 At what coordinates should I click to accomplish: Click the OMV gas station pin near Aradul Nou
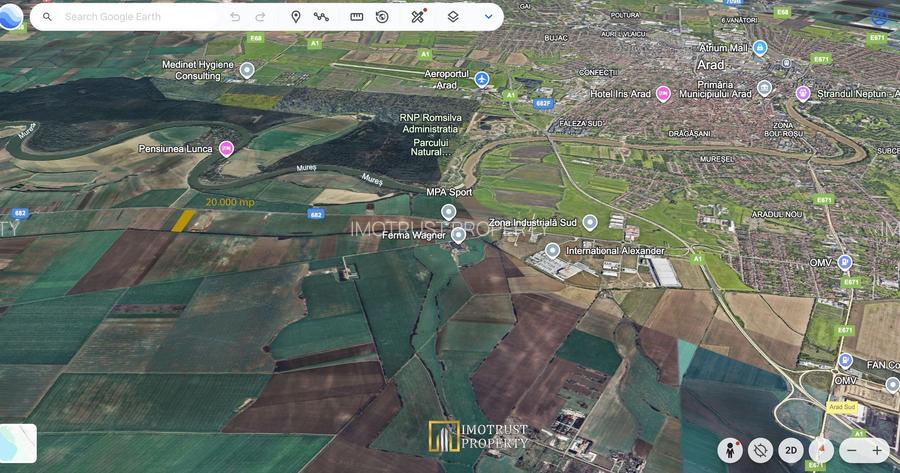click(844, 262)
